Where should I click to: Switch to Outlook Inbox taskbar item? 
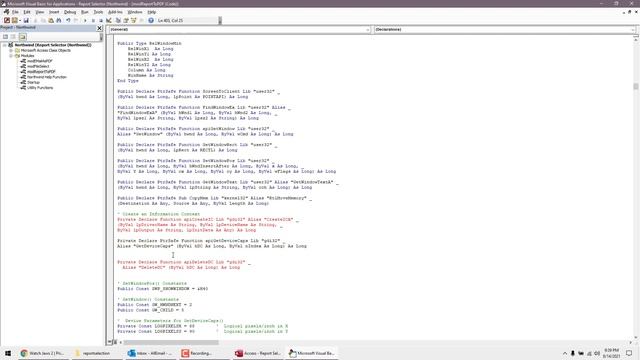tap(150, 353)
